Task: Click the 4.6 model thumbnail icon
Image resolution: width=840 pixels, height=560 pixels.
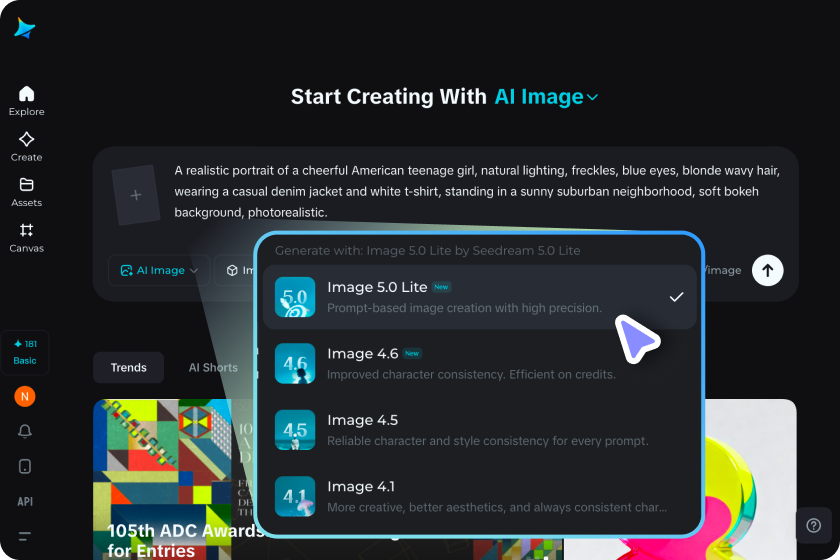Action: click(x=295, y=363)
